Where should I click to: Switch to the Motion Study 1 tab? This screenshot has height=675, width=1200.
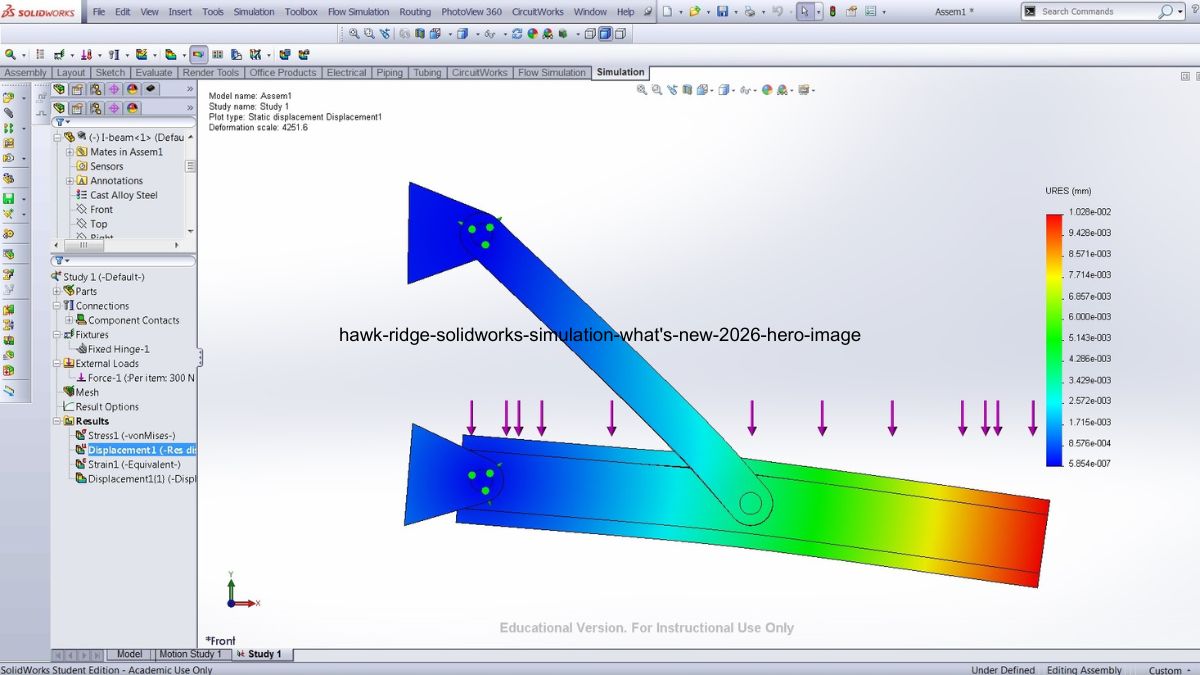[x=190, y=654]
